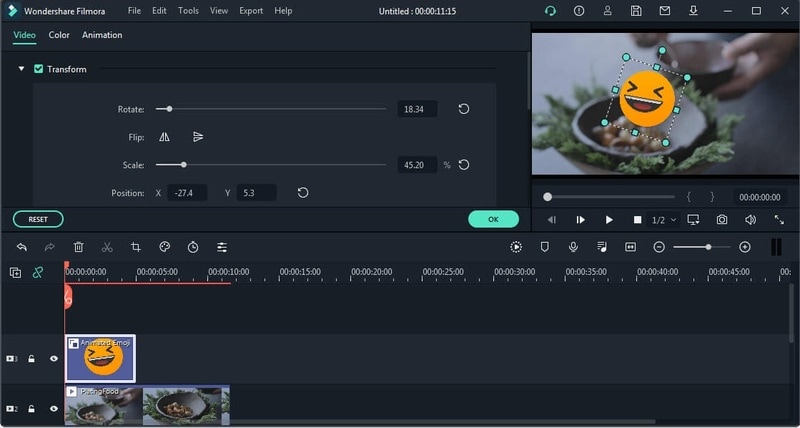
Task: Open the Help menu
Action: [283, 11]
